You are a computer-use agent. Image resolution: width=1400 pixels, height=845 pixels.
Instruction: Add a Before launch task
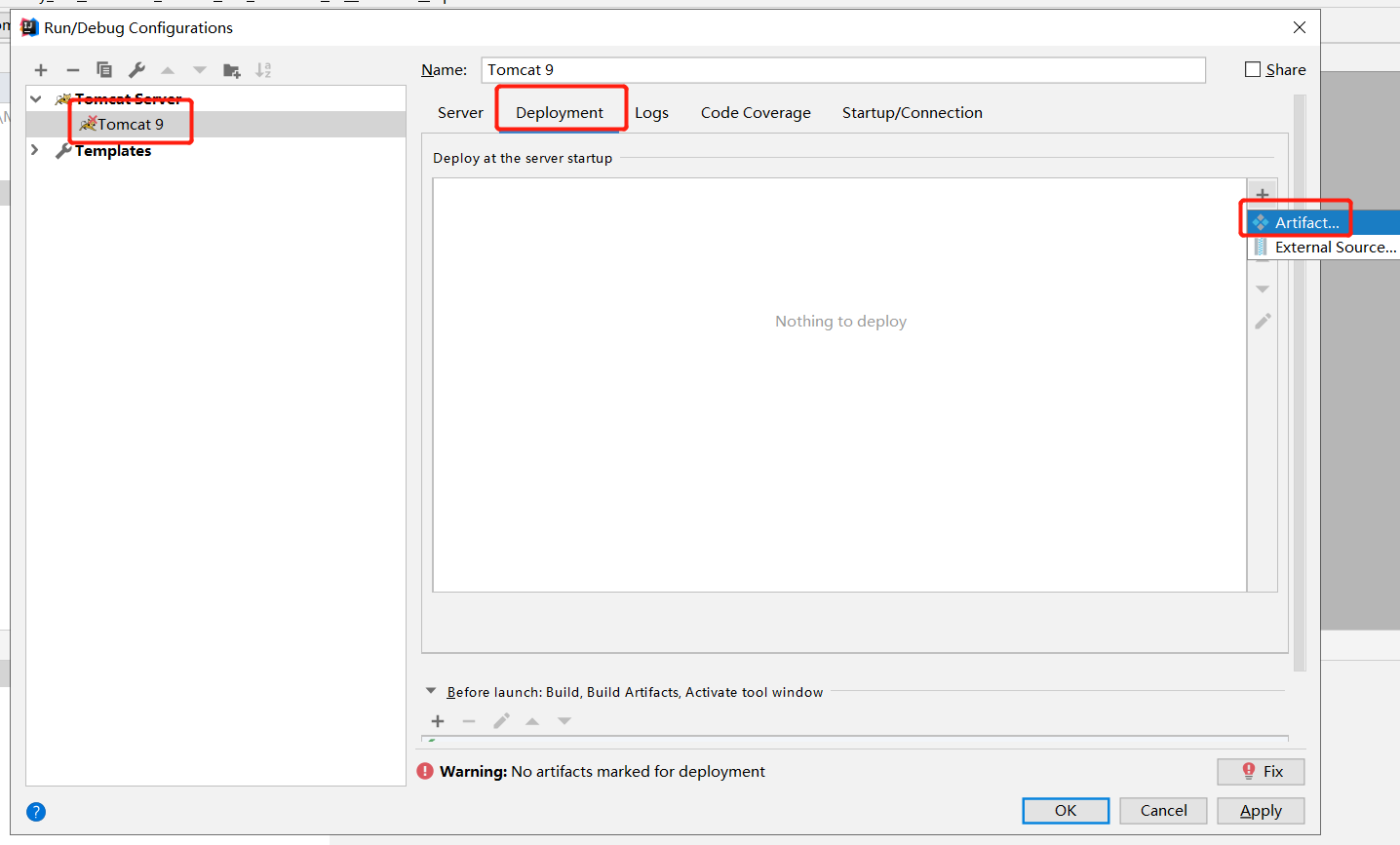[438, 721]
